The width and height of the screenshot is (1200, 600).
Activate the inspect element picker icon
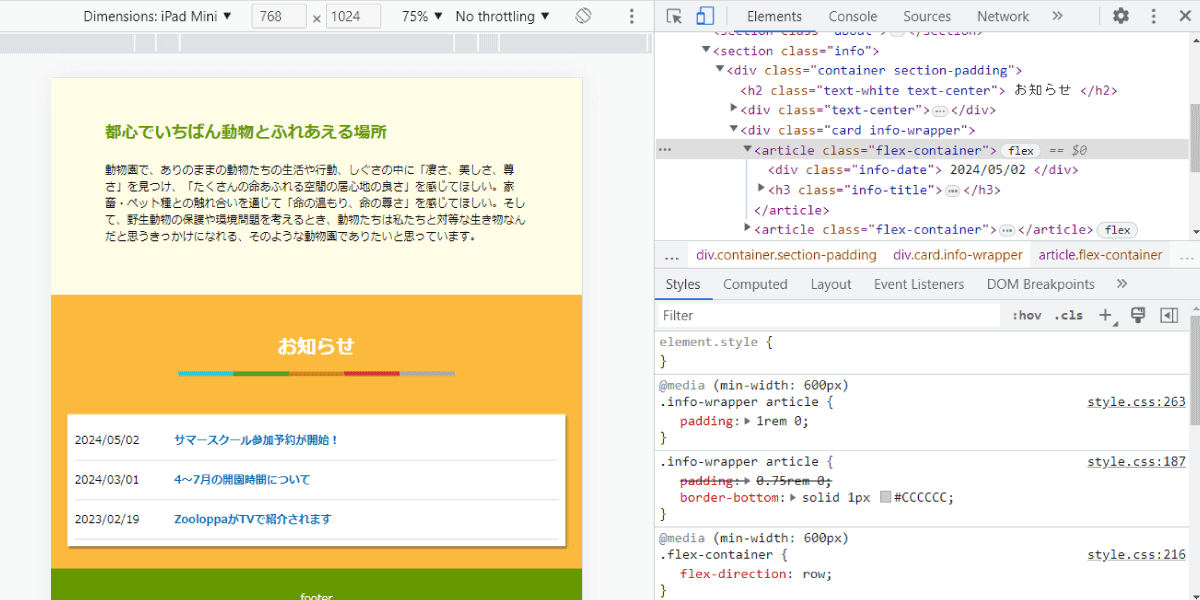pyautogui.click(x=675, y=16)
